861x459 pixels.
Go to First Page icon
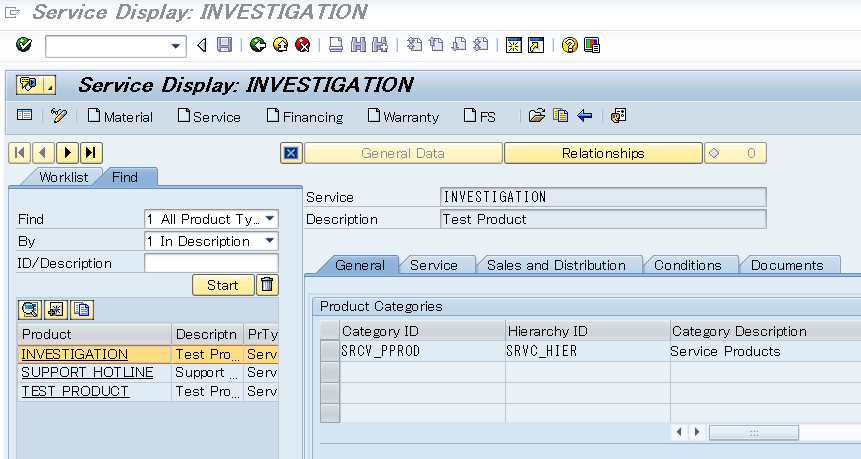415,45
